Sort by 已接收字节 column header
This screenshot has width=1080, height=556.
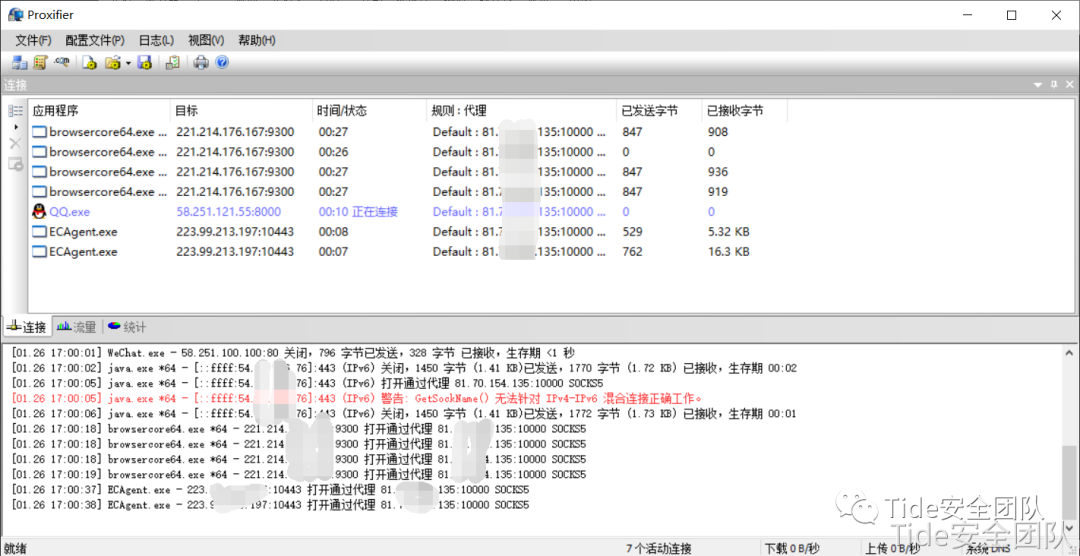(x=745, y=110)
